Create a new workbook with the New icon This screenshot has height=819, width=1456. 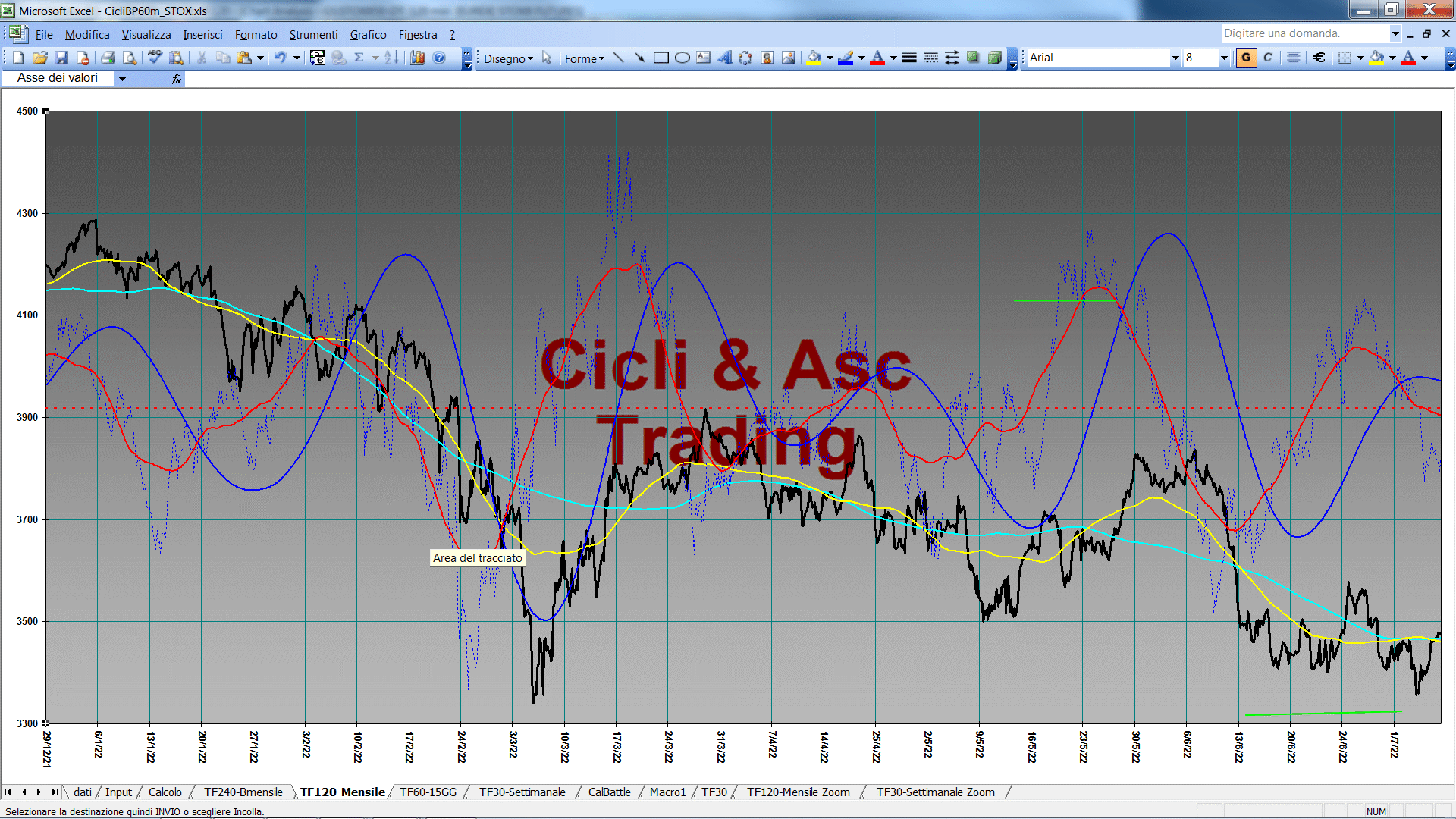coord(18,58)
